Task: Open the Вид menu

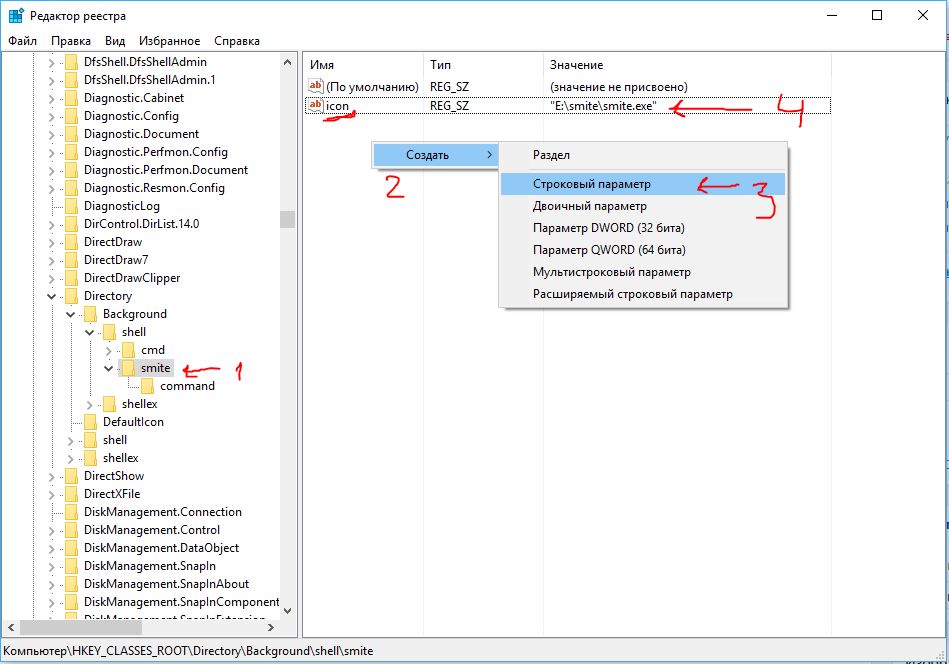Action: [x=115, y=41]
